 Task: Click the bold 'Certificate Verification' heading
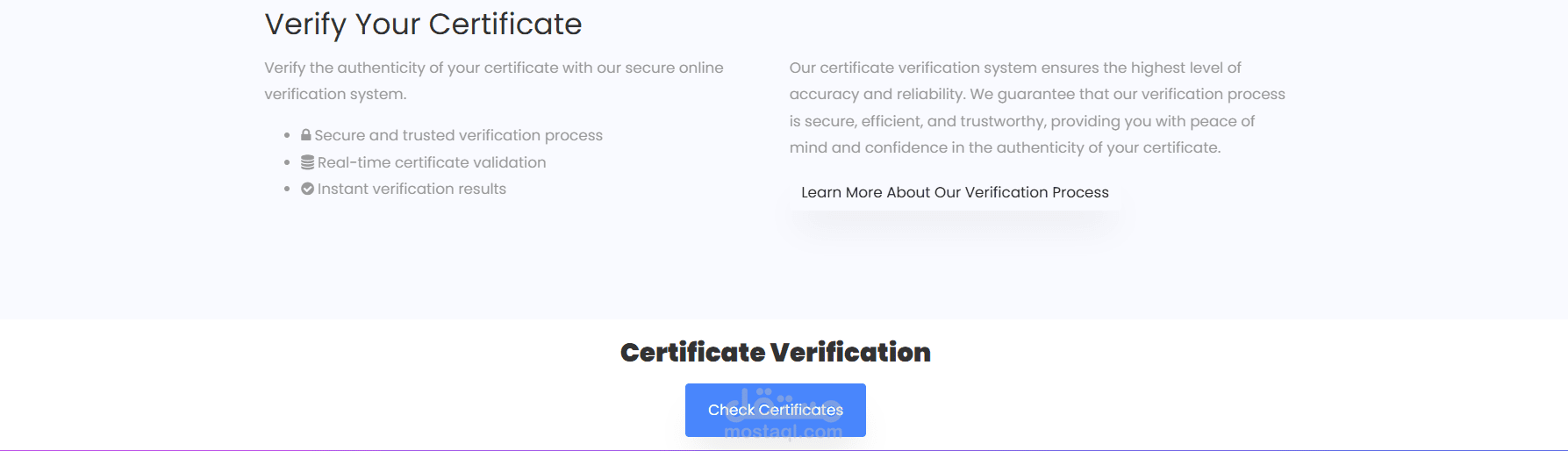tap(776, 352)
